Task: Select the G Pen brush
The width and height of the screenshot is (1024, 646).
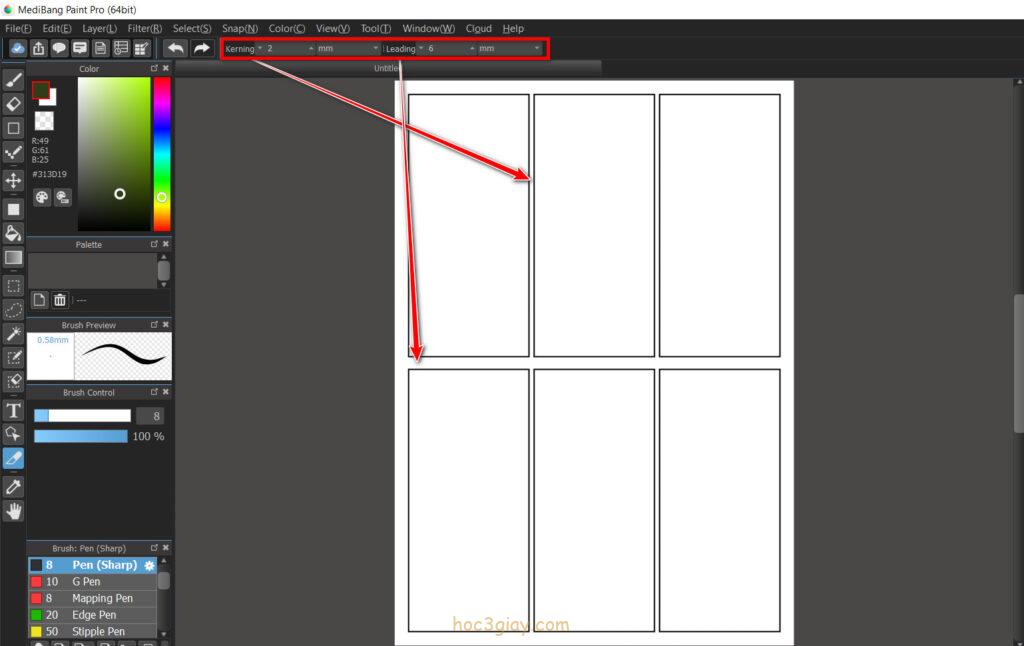Action: click(x=86, y=582)
